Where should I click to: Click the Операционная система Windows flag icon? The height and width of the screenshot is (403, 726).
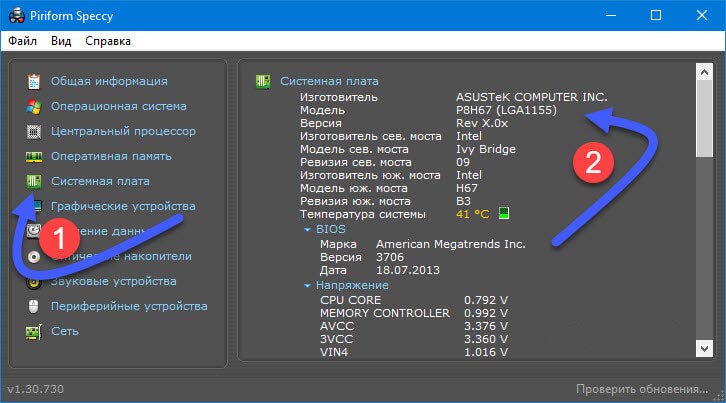click(x=33, y=107)
